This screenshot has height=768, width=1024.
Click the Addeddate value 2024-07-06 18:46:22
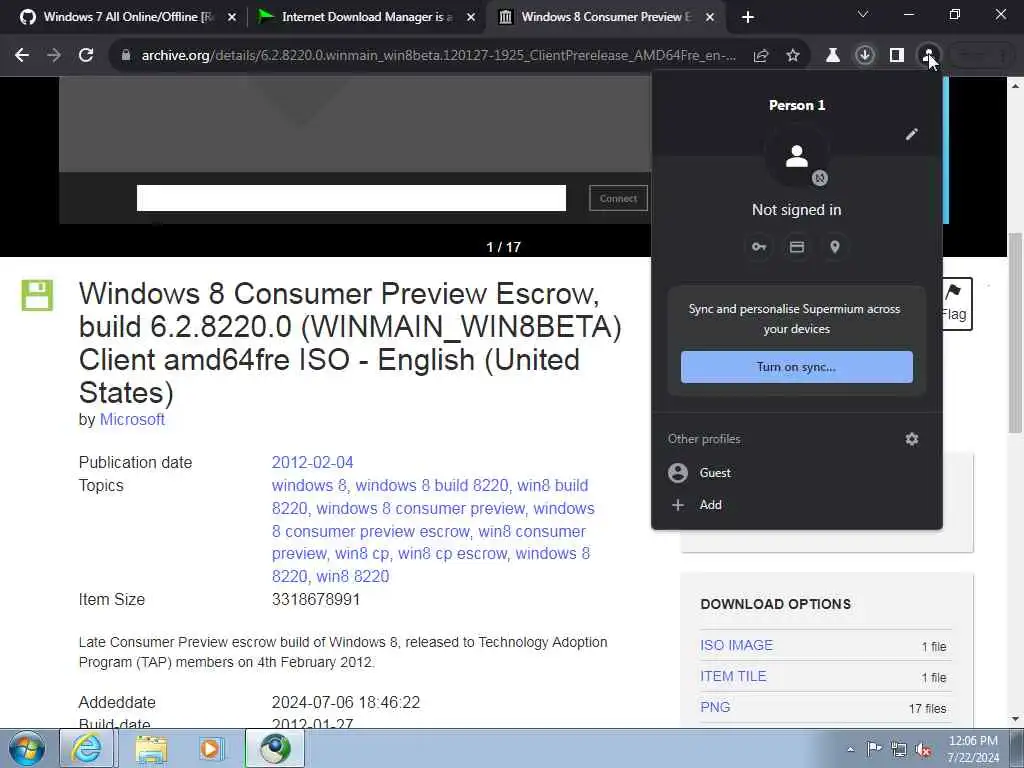346,703
